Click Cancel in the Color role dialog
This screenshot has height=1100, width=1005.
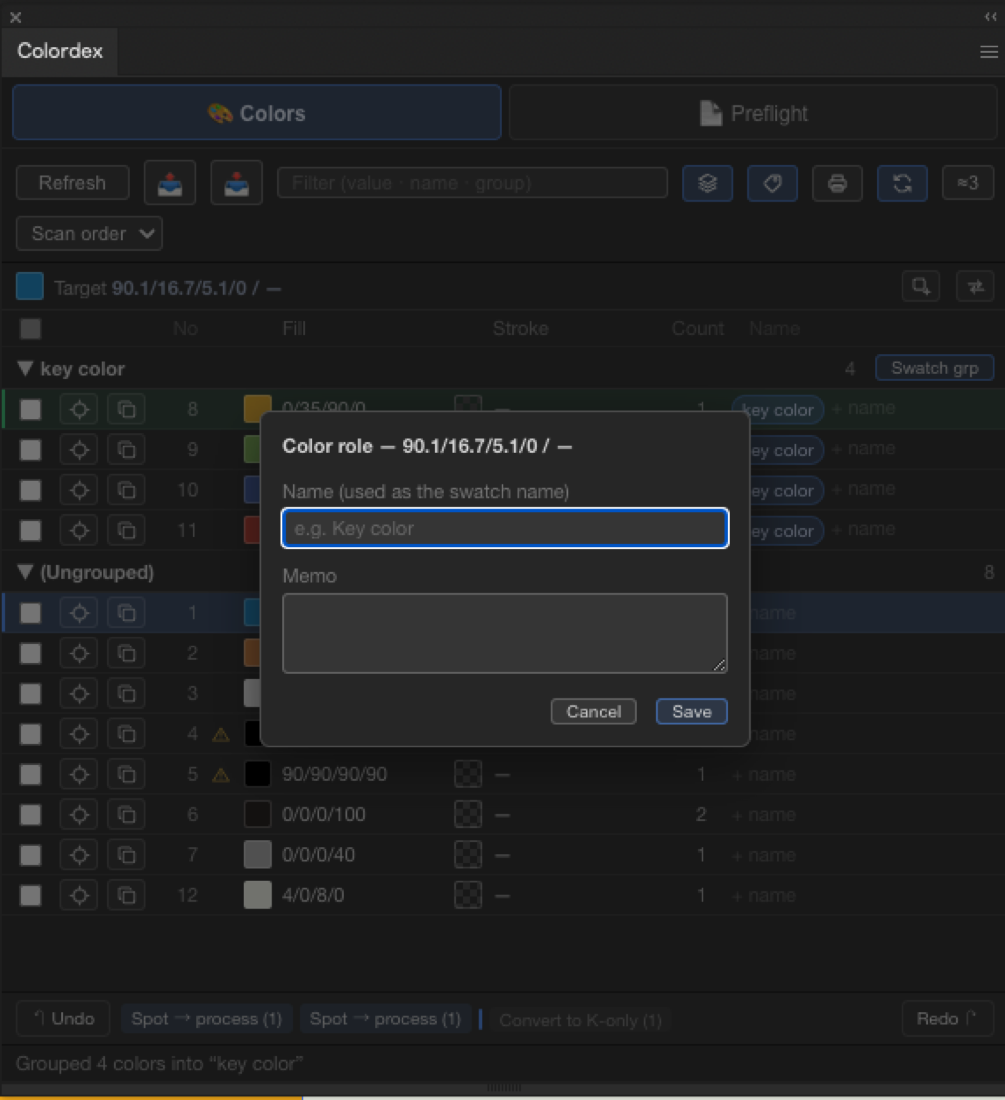(x=593, y=711)
